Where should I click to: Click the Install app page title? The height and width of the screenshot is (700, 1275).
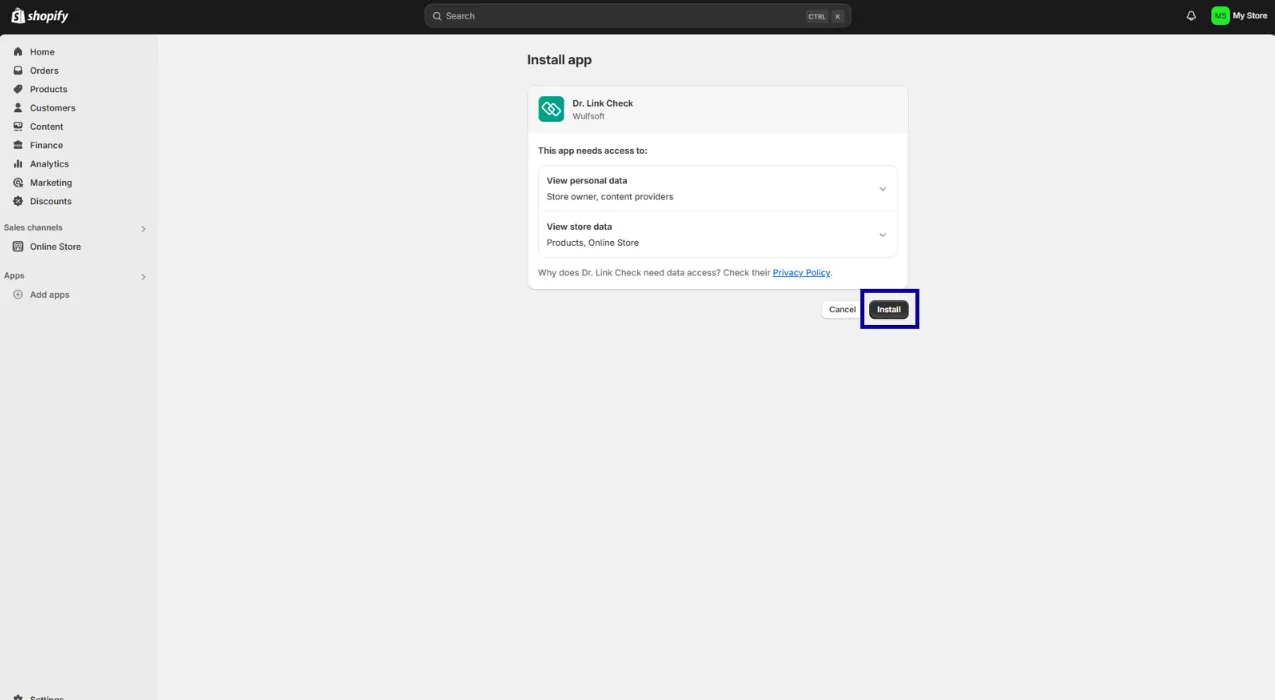click(560, 60)
